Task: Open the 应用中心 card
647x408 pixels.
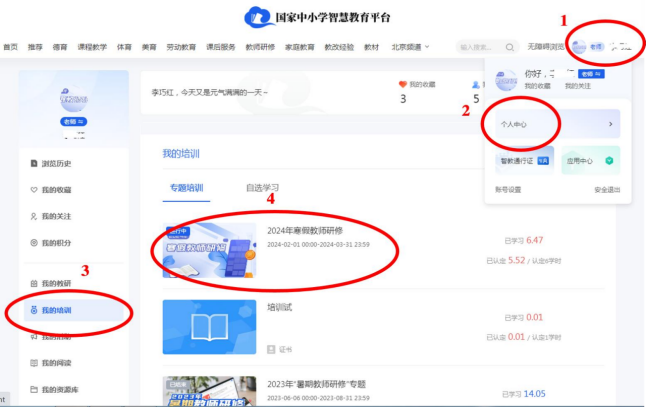Action: pos(590,160)
